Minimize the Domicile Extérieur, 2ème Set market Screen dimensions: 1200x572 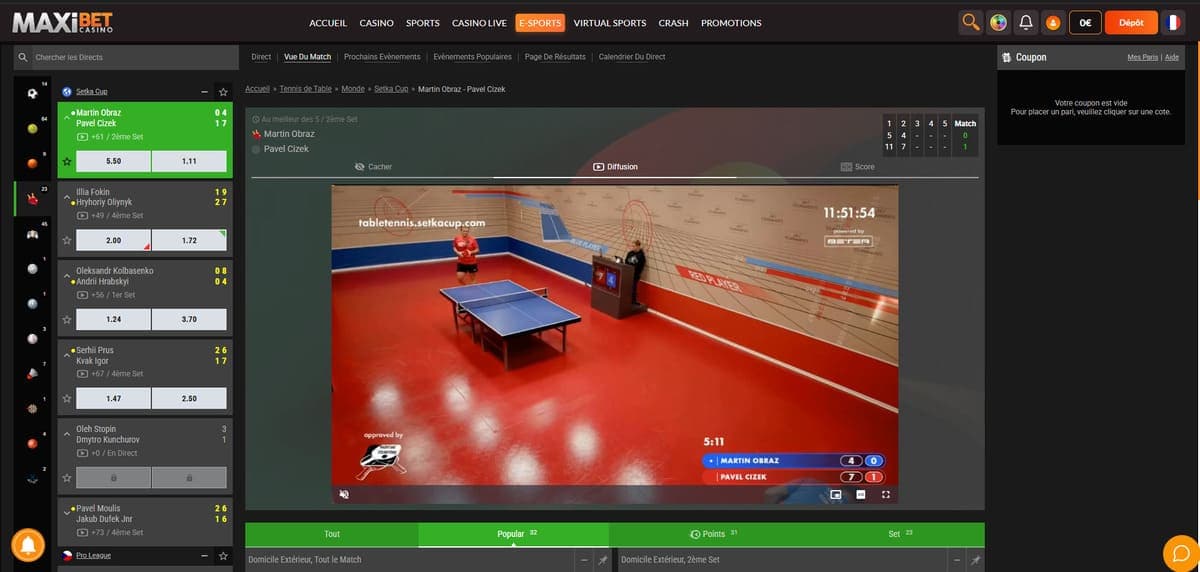coord(958,560)
